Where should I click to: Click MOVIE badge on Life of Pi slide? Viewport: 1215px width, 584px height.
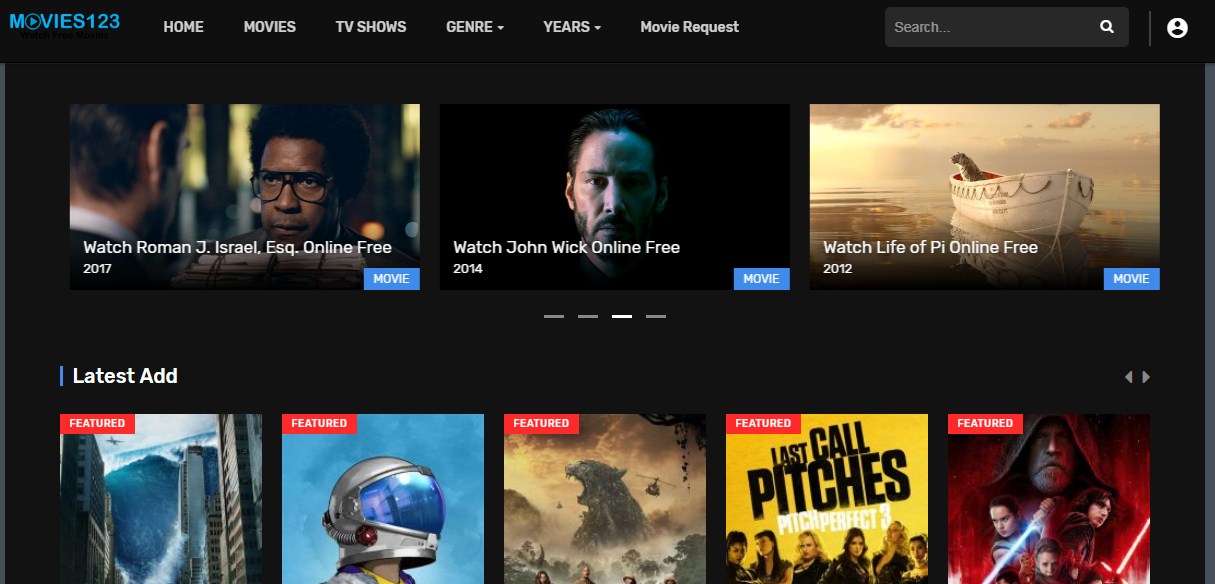click(x=1132, y=279)
